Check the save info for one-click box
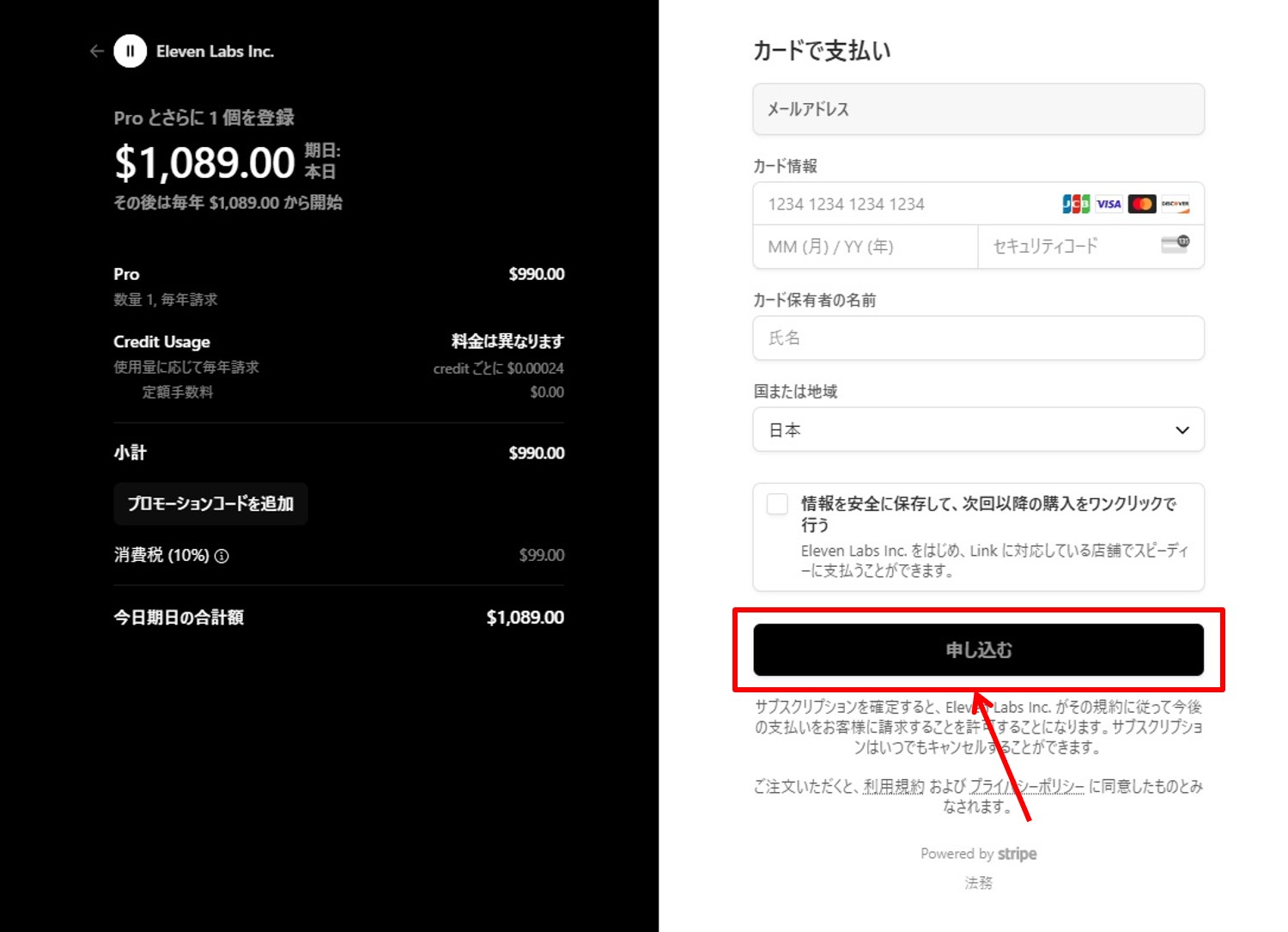1288x932 pixels. tap(777, 504)
